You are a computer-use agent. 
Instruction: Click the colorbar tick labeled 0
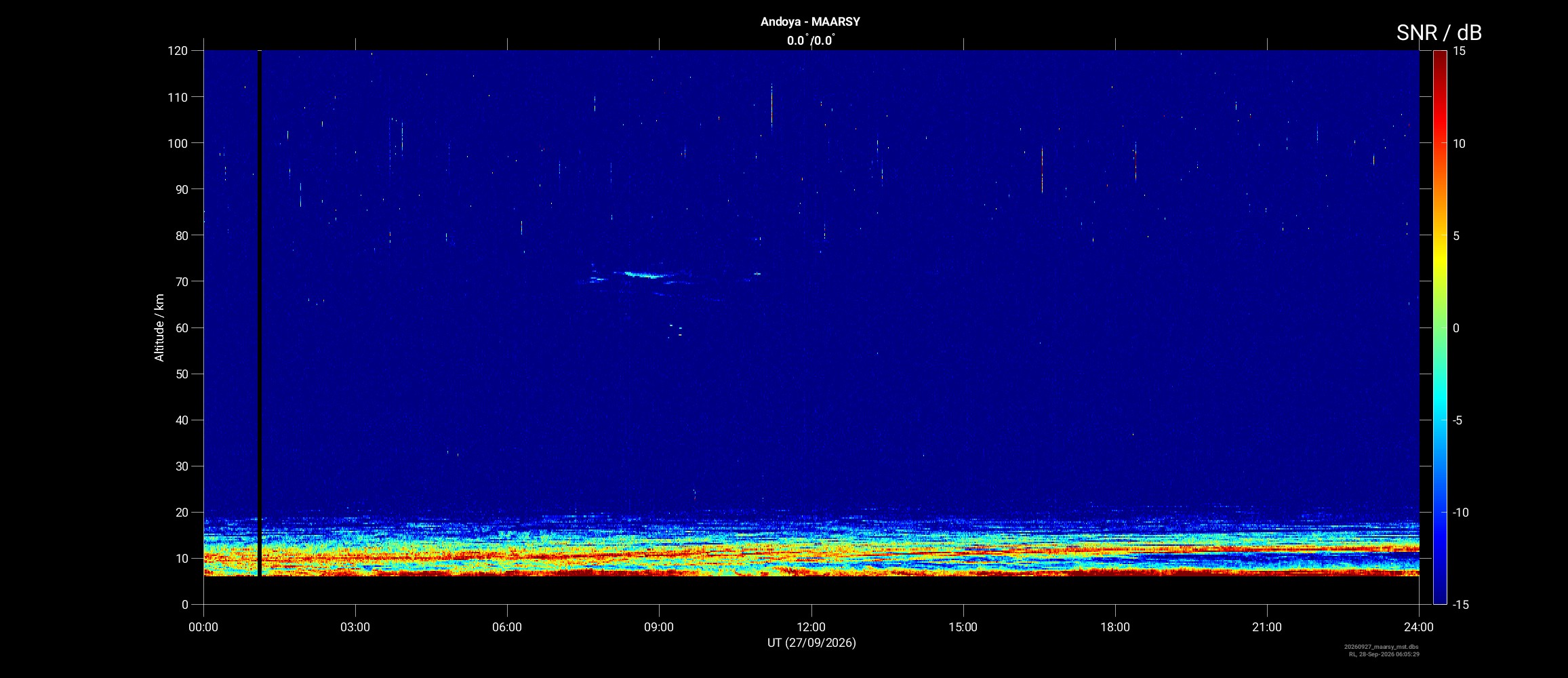pyautogui.click(x=1455, y=328)
